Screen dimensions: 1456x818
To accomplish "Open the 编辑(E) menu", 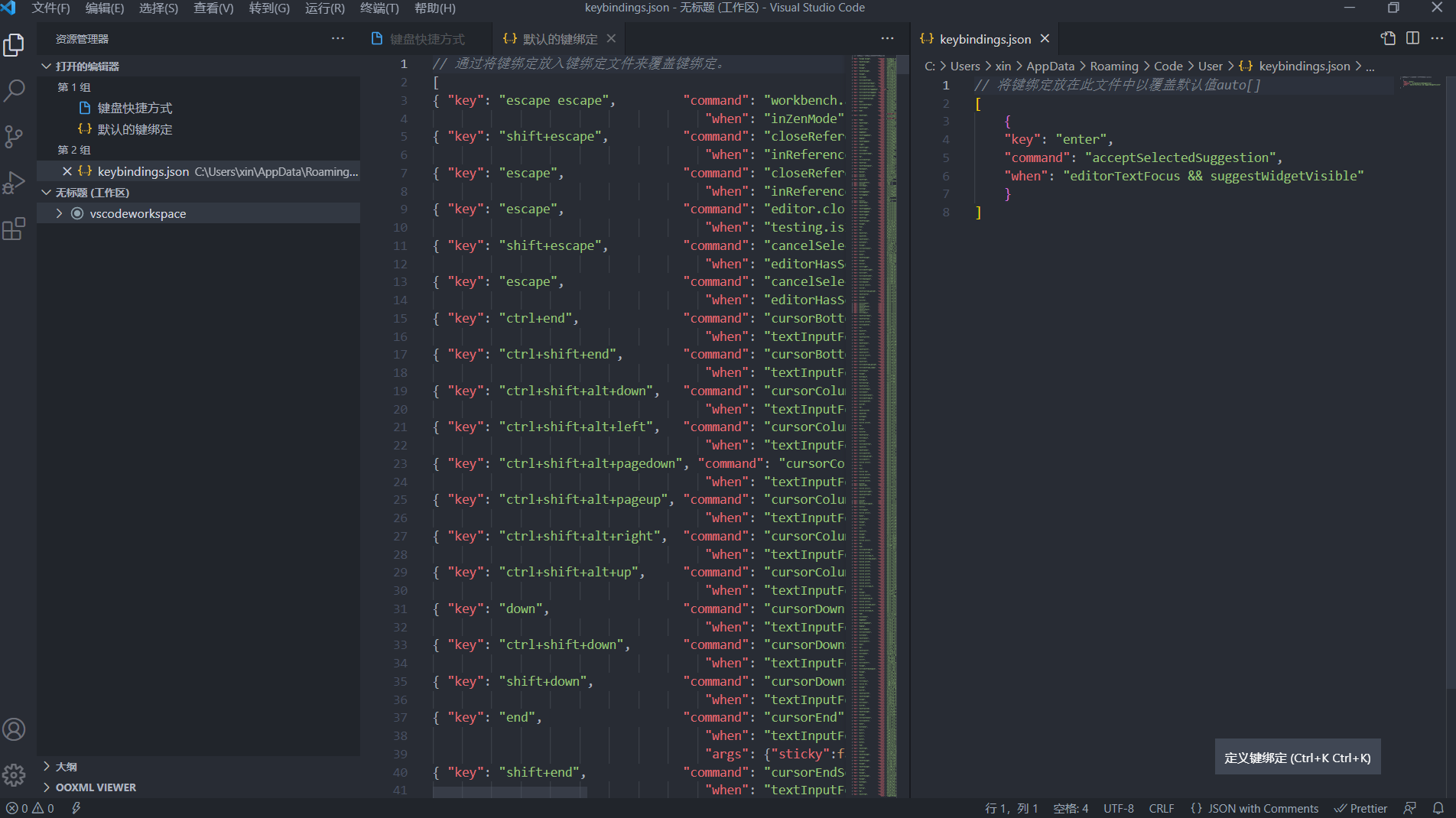I will 104,8.
